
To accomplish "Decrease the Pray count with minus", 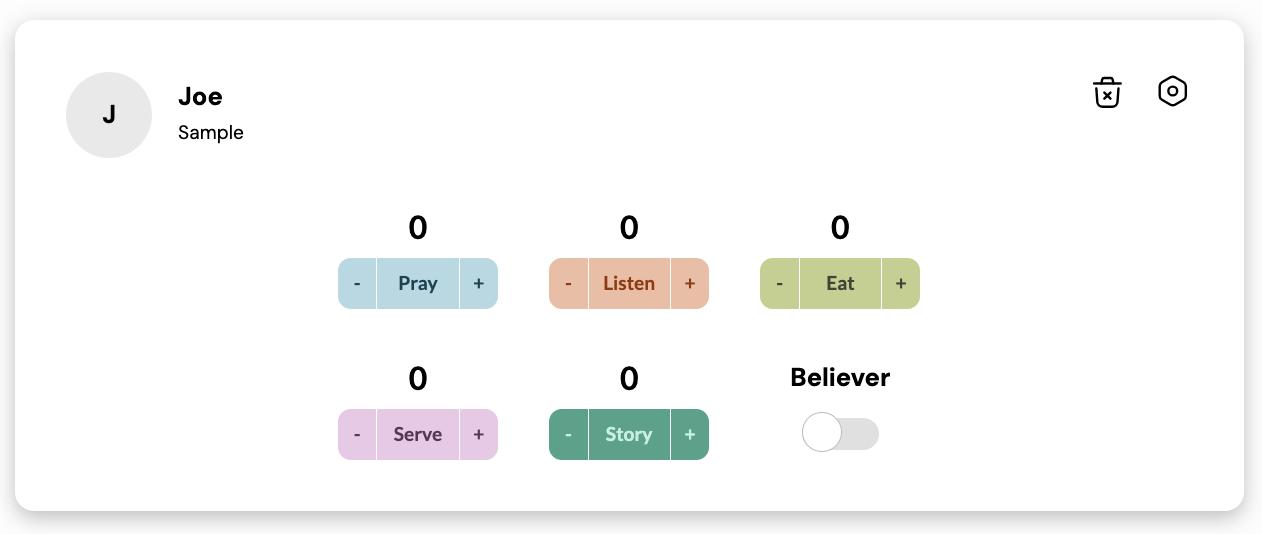I will tap(357, 283).
